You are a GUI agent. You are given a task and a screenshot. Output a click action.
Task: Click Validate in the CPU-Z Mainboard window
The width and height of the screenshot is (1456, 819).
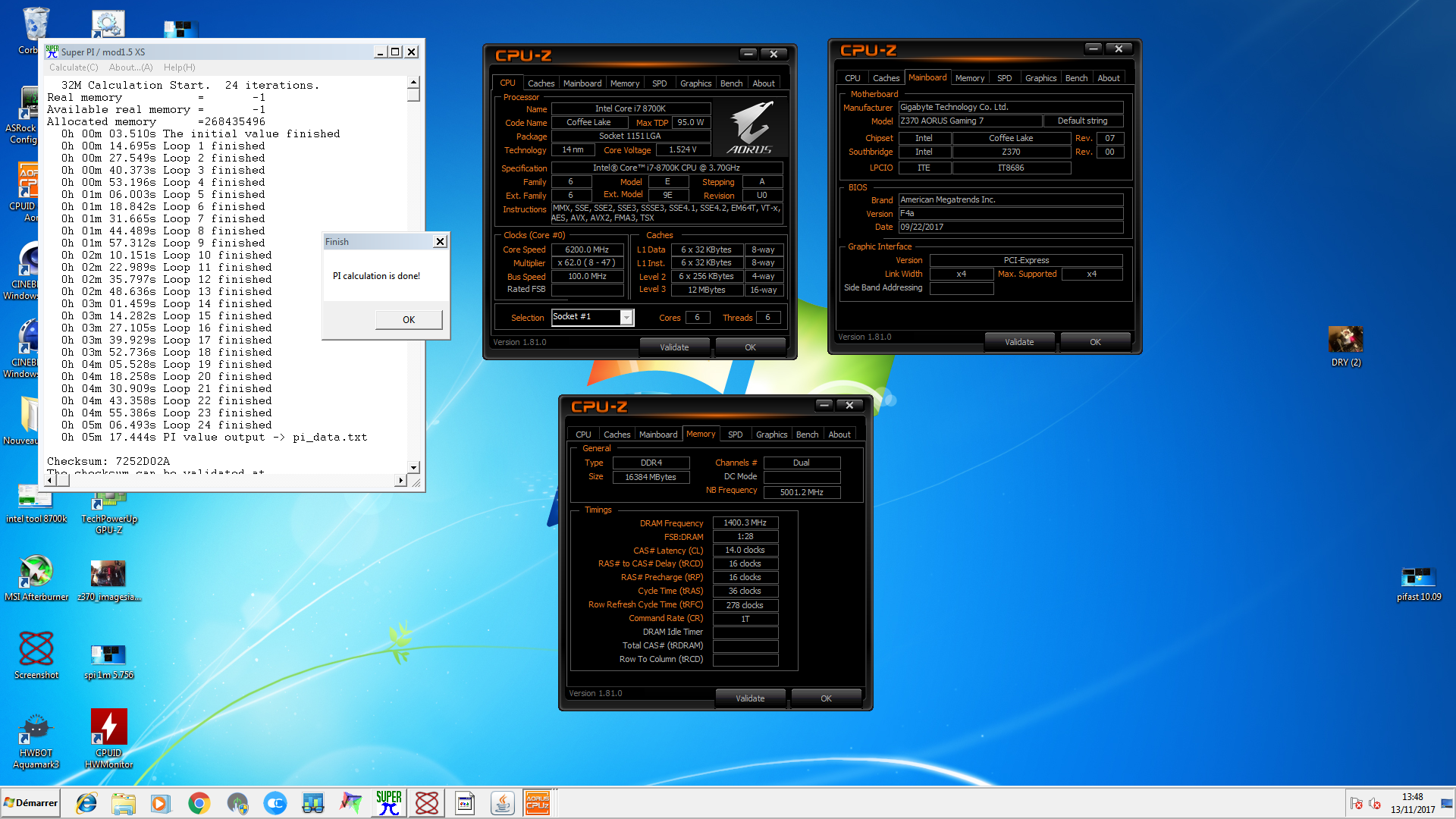pos(1019,342)
